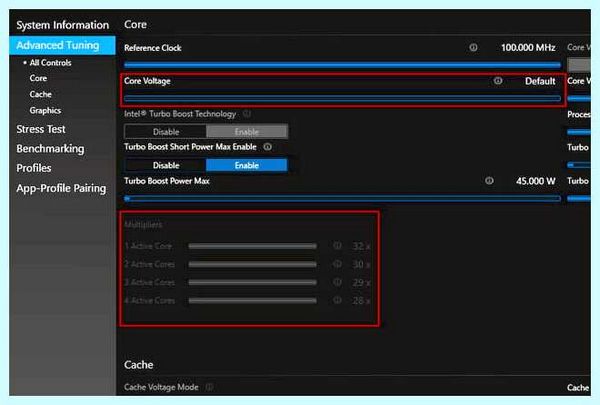Open the Benchmarking section
The image size is (600, 405).
(50, 149)
